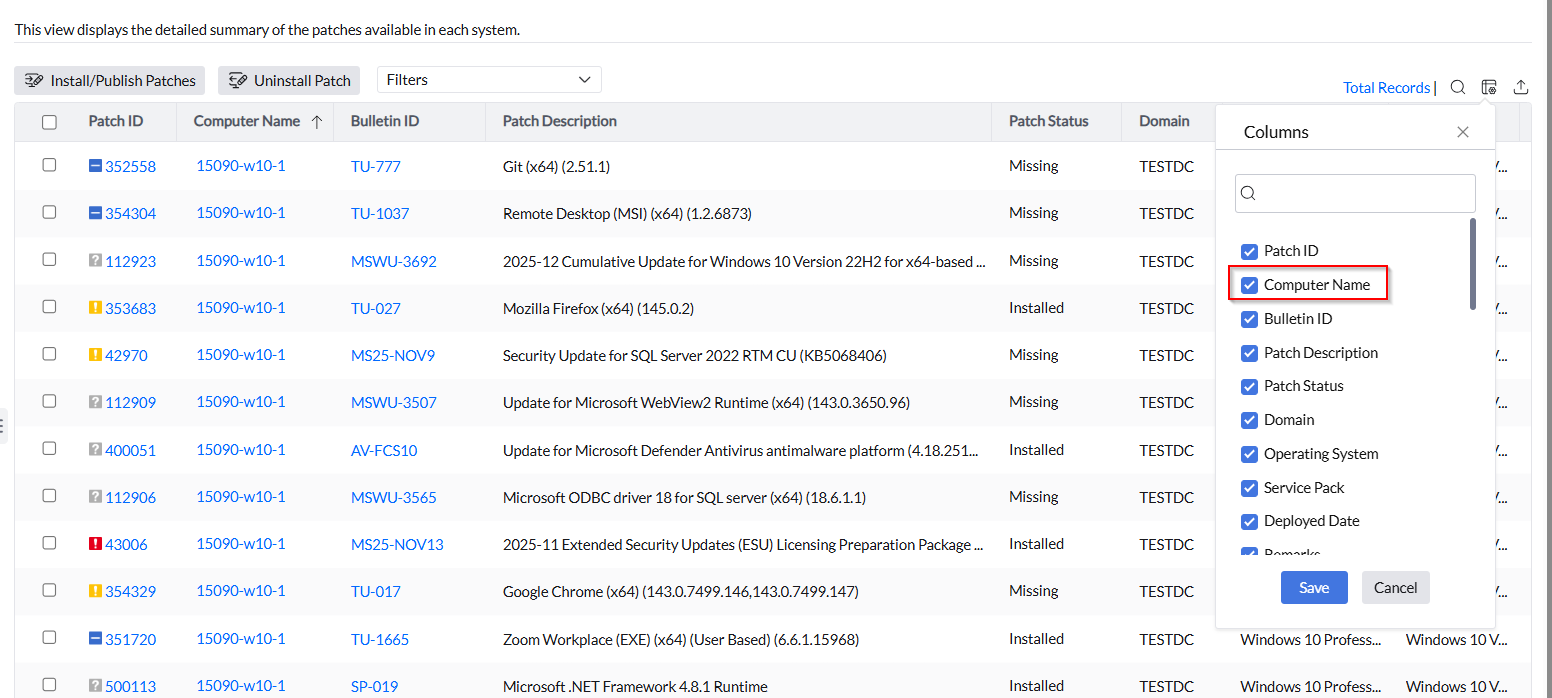Uncheck the Operating System column checkbox
This screenshot has width=1552, height=698.
pyautogui.click(x=1249, y=454)
